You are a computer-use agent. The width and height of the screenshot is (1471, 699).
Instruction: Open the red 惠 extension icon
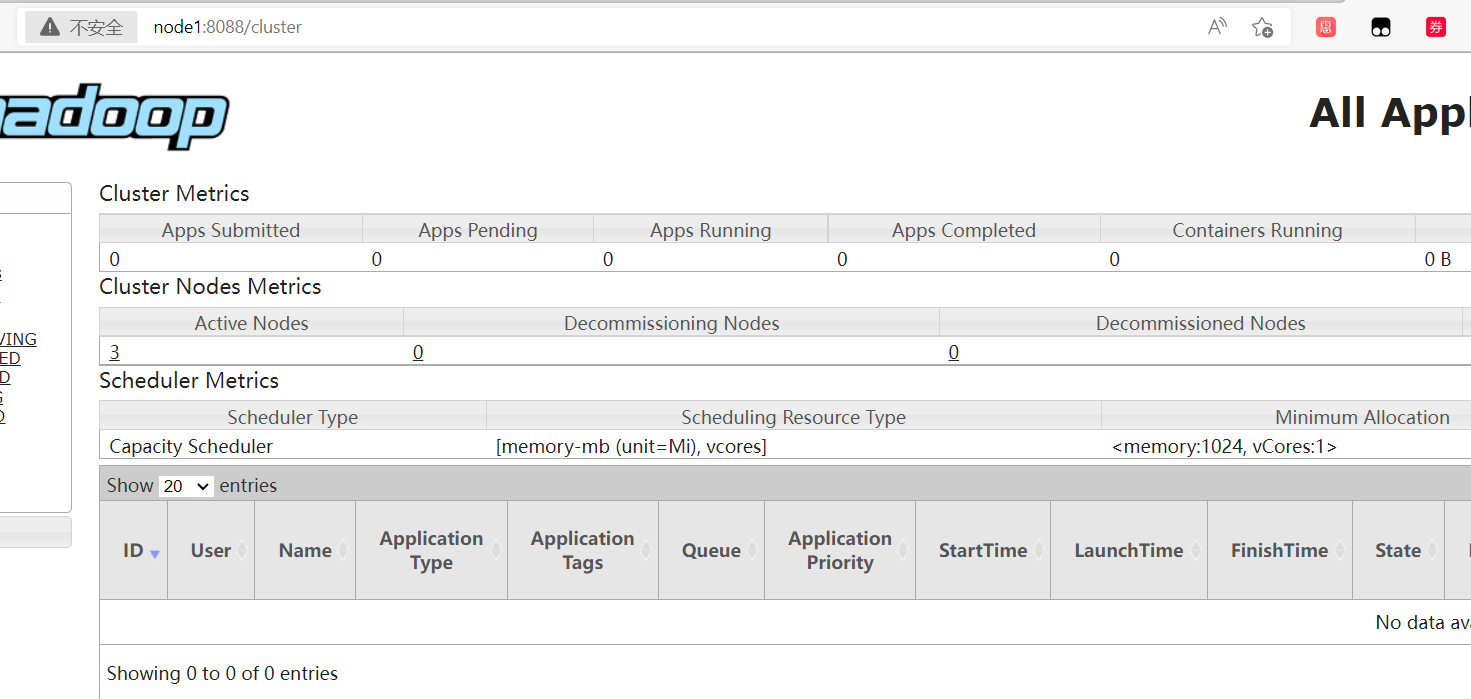tap(1326, 27)
